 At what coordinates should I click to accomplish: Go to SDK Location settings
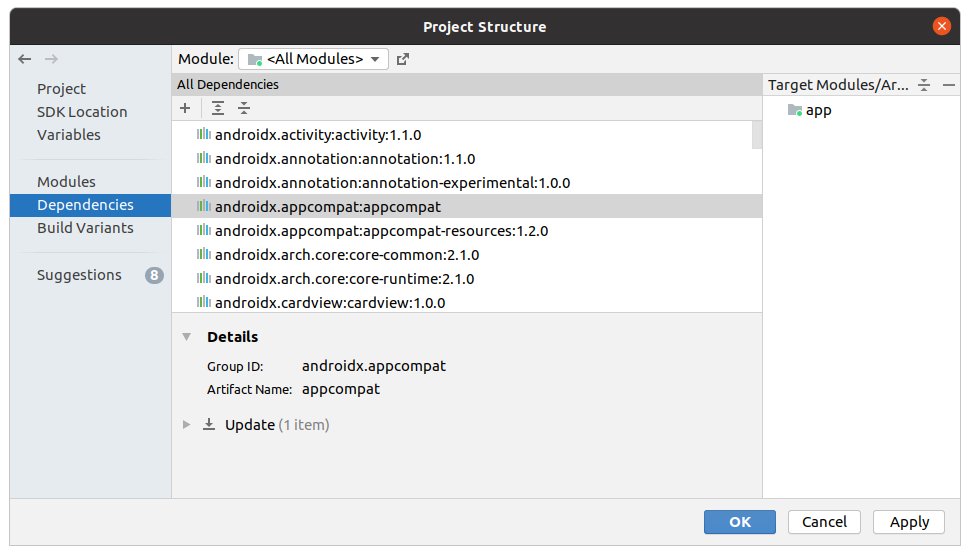click(82, 112)
